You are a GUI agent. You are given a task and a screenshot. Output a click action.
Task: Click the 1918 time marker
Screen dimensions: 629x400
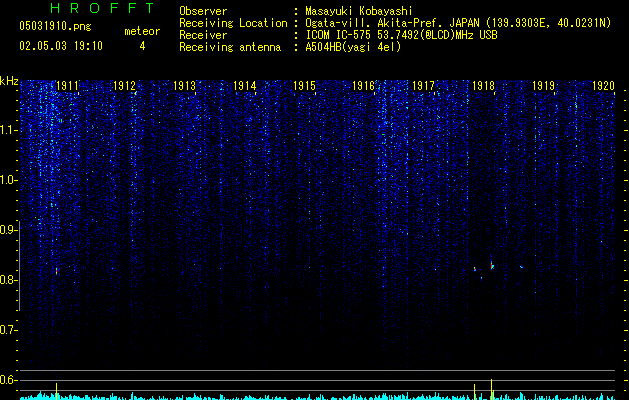[483, 86]
